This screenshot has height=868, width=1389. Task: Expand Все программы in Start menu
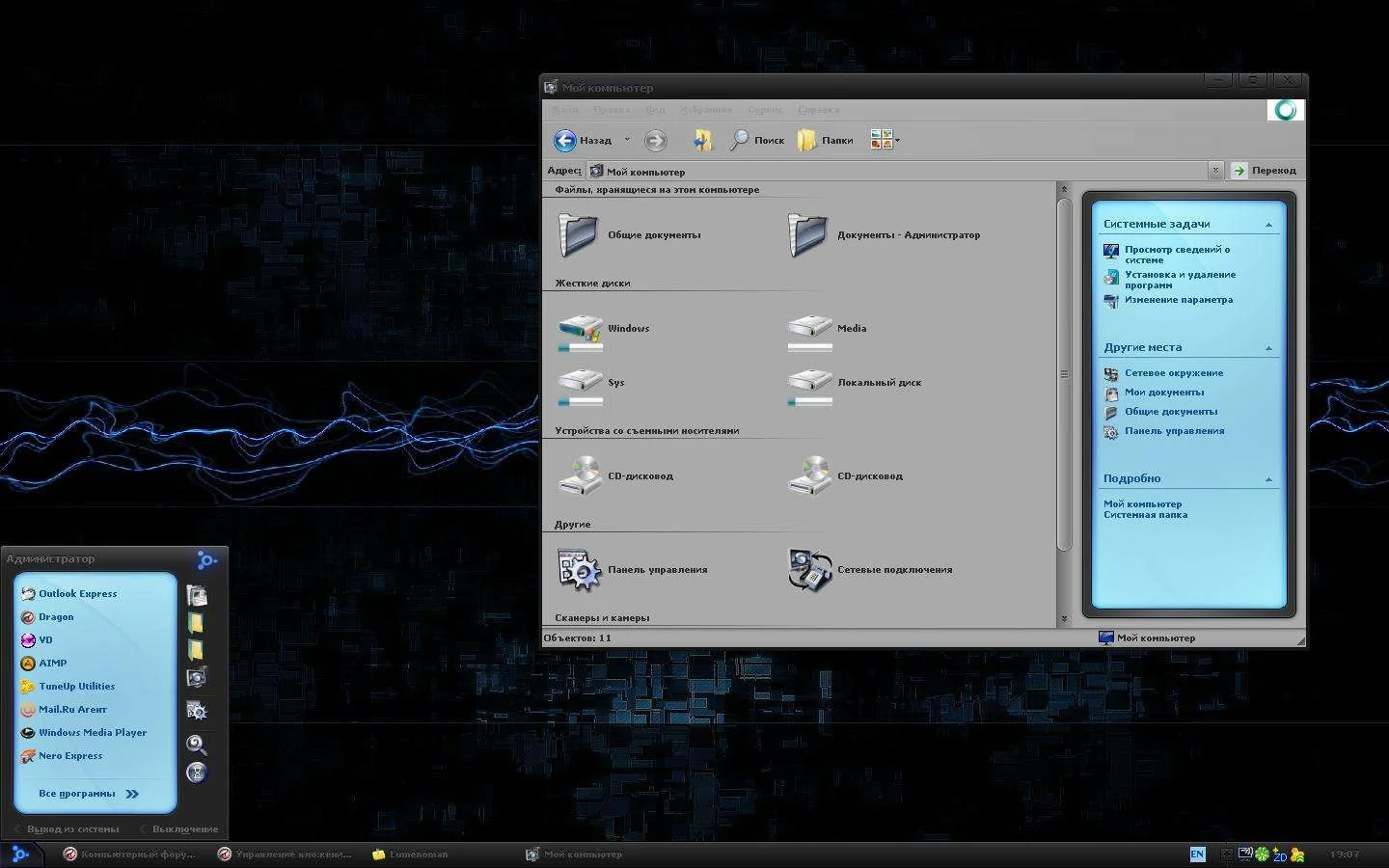coord(89,794)
